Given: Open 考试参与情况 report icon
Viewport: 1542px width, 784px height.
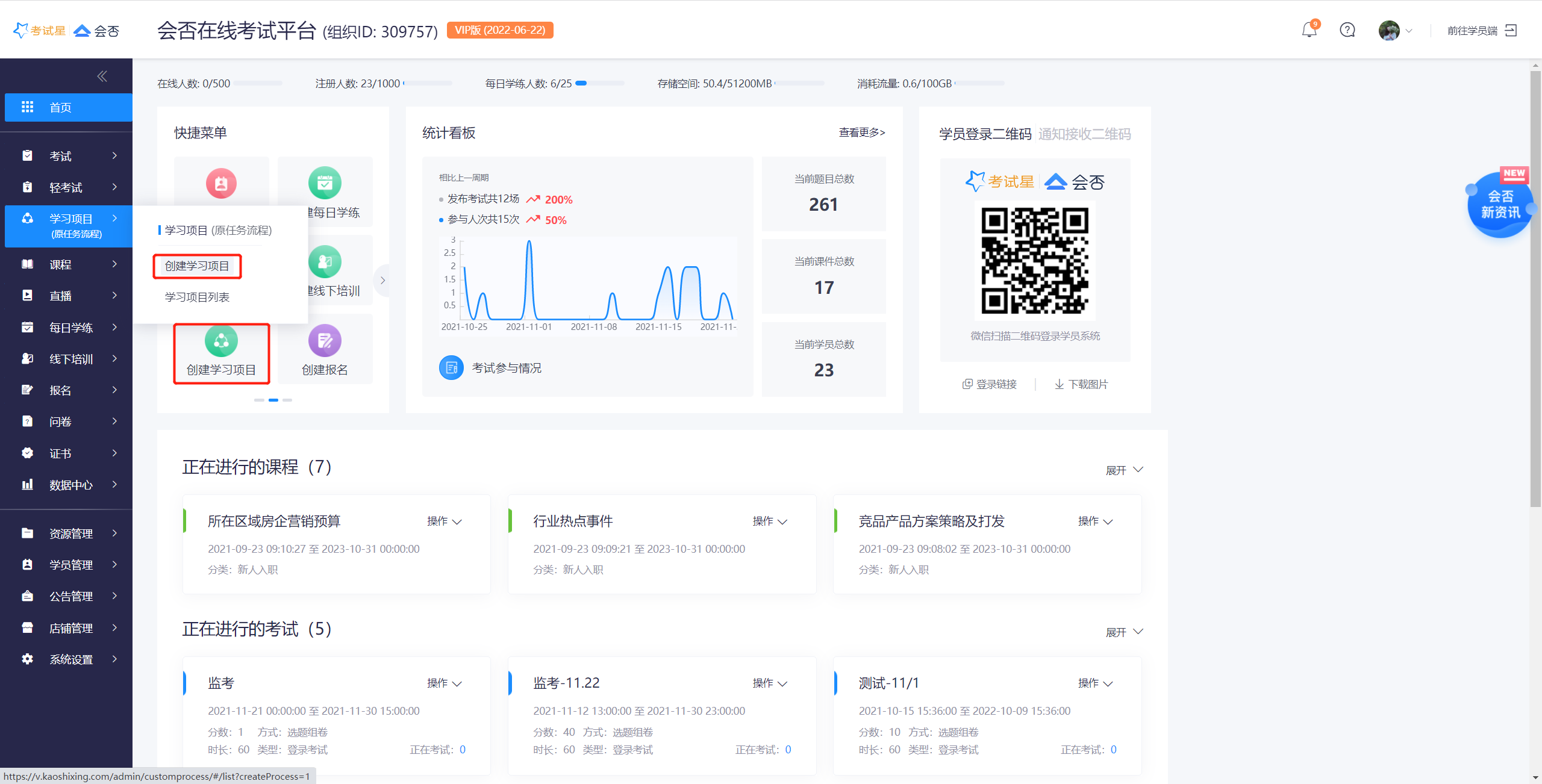Looking at the screenshot, I should [451, 368].
